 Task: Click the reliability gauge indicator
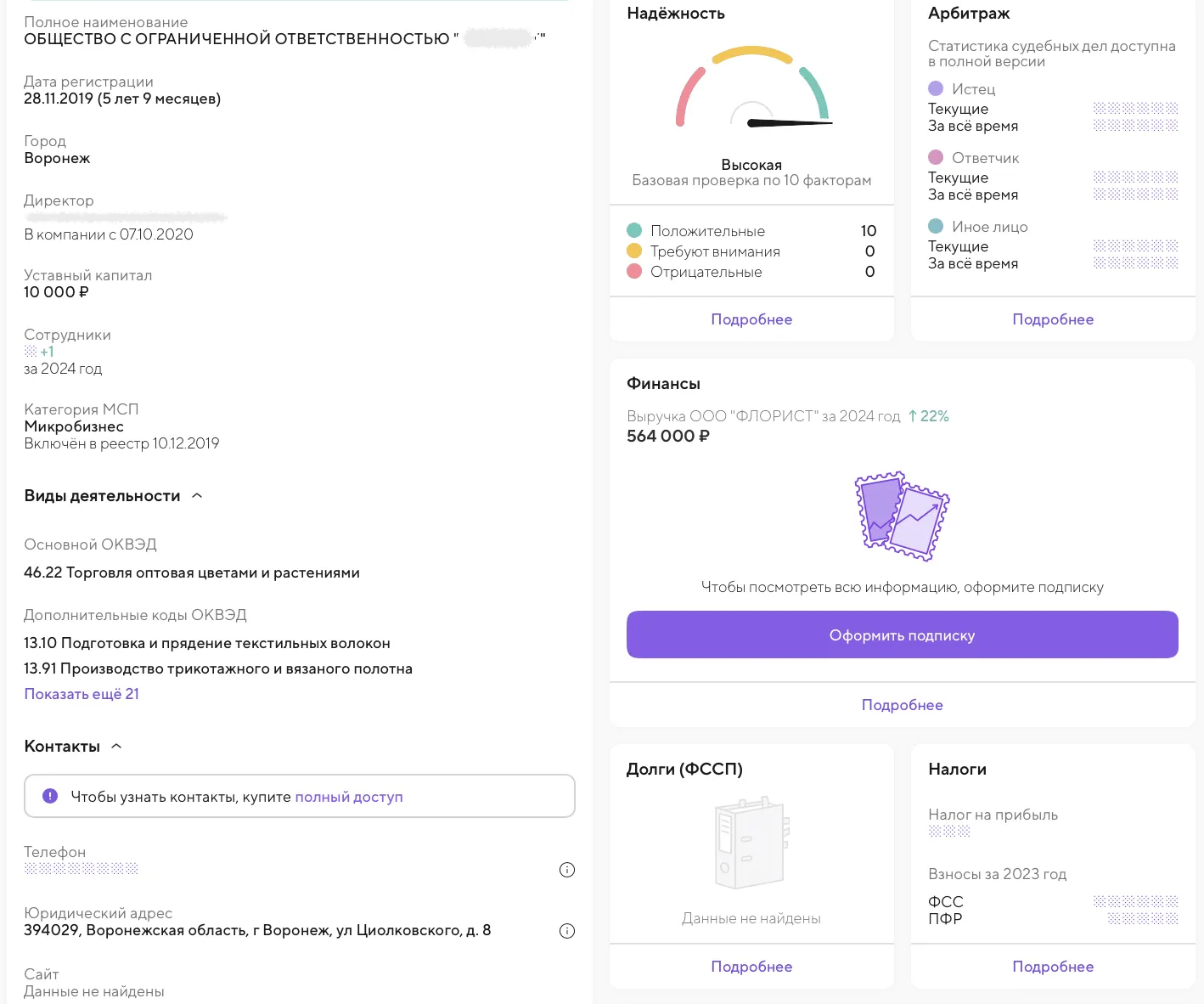pyautogui.click(x=751, y=89)
